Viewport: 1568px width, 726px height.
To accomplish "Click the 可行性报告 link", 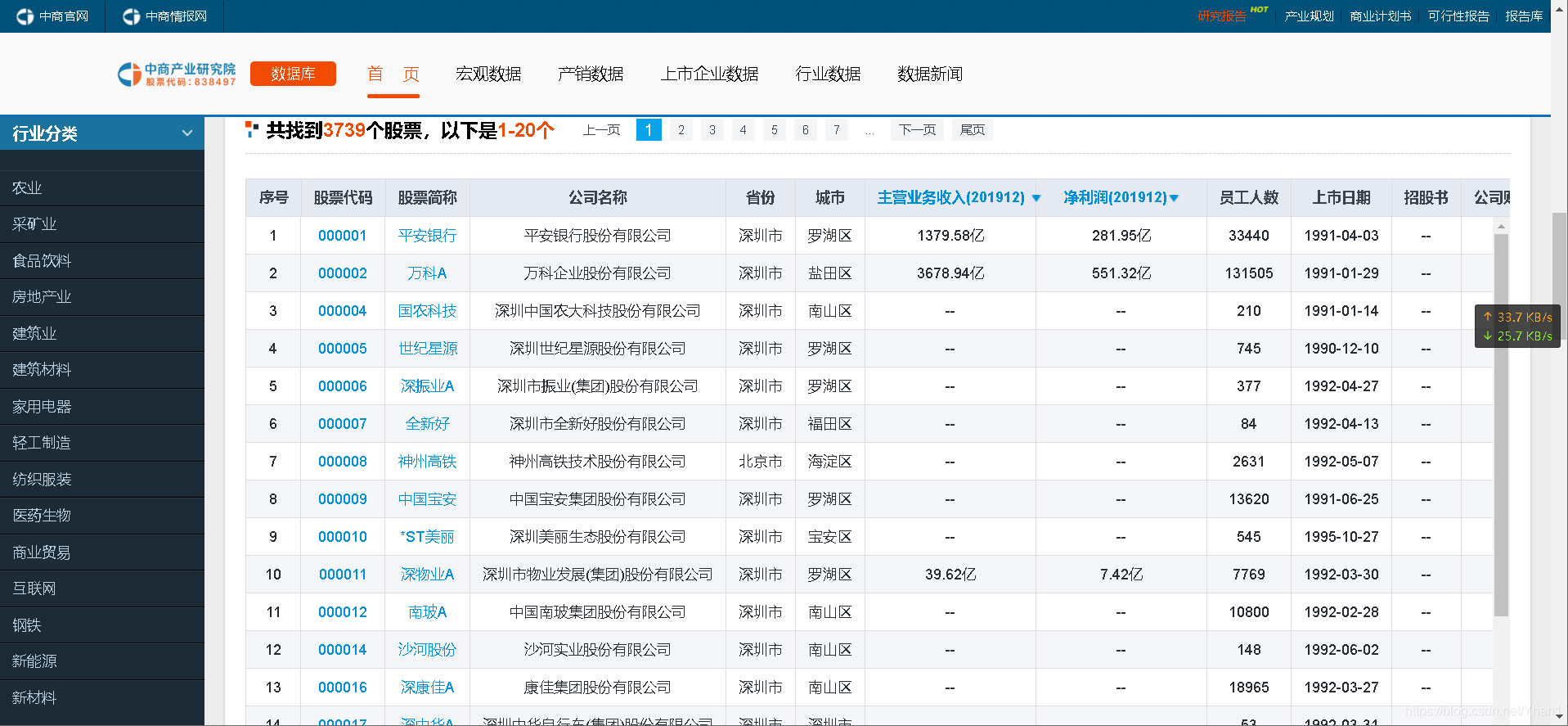I will tap(1458, 16).
